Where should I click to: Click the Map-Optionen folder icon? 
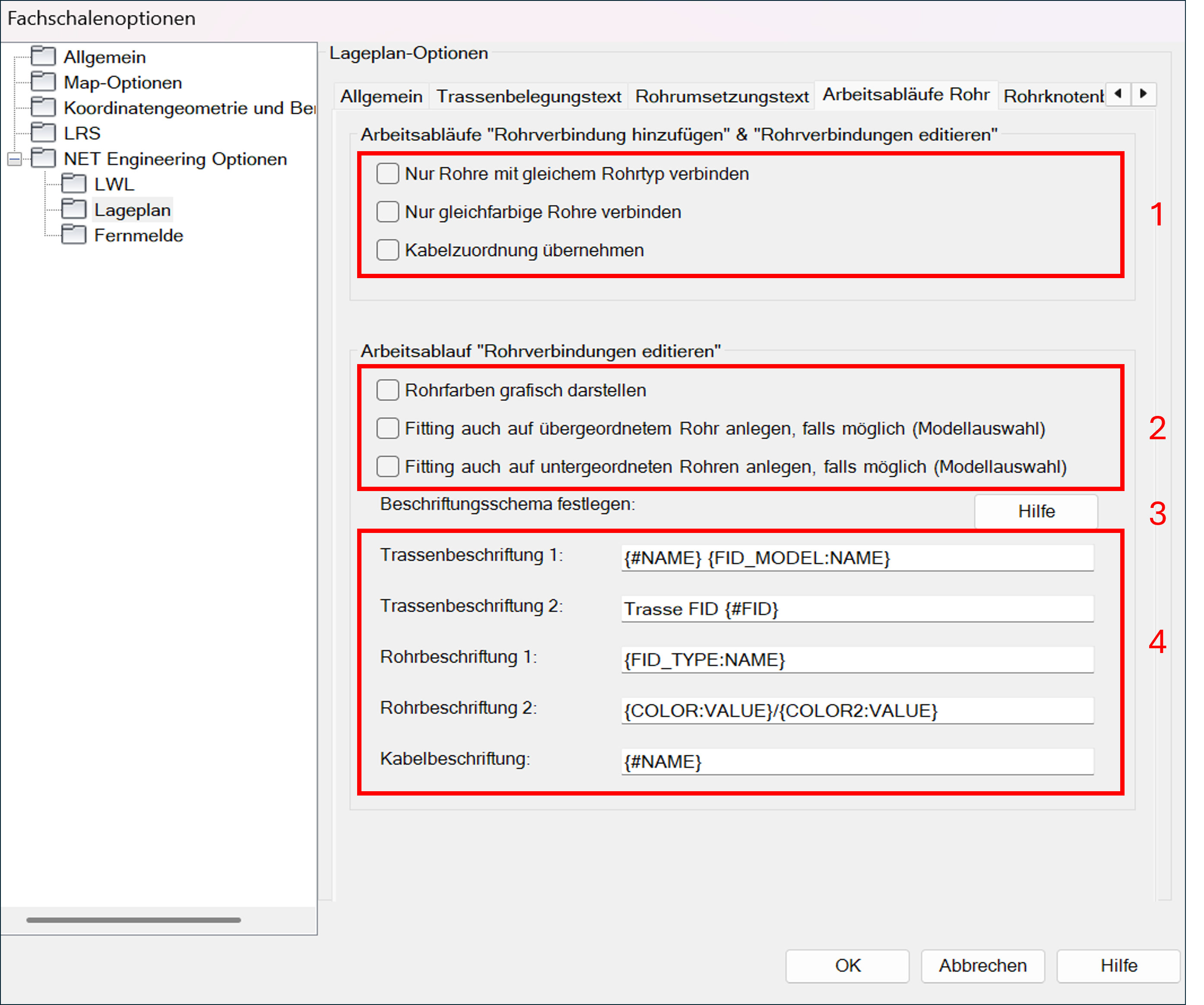click(43, 82)
